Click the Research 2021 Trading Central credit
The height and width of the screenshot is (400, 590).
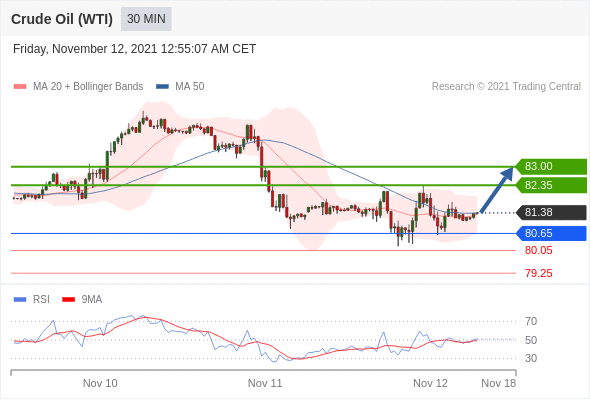click(x=506, y=87)
